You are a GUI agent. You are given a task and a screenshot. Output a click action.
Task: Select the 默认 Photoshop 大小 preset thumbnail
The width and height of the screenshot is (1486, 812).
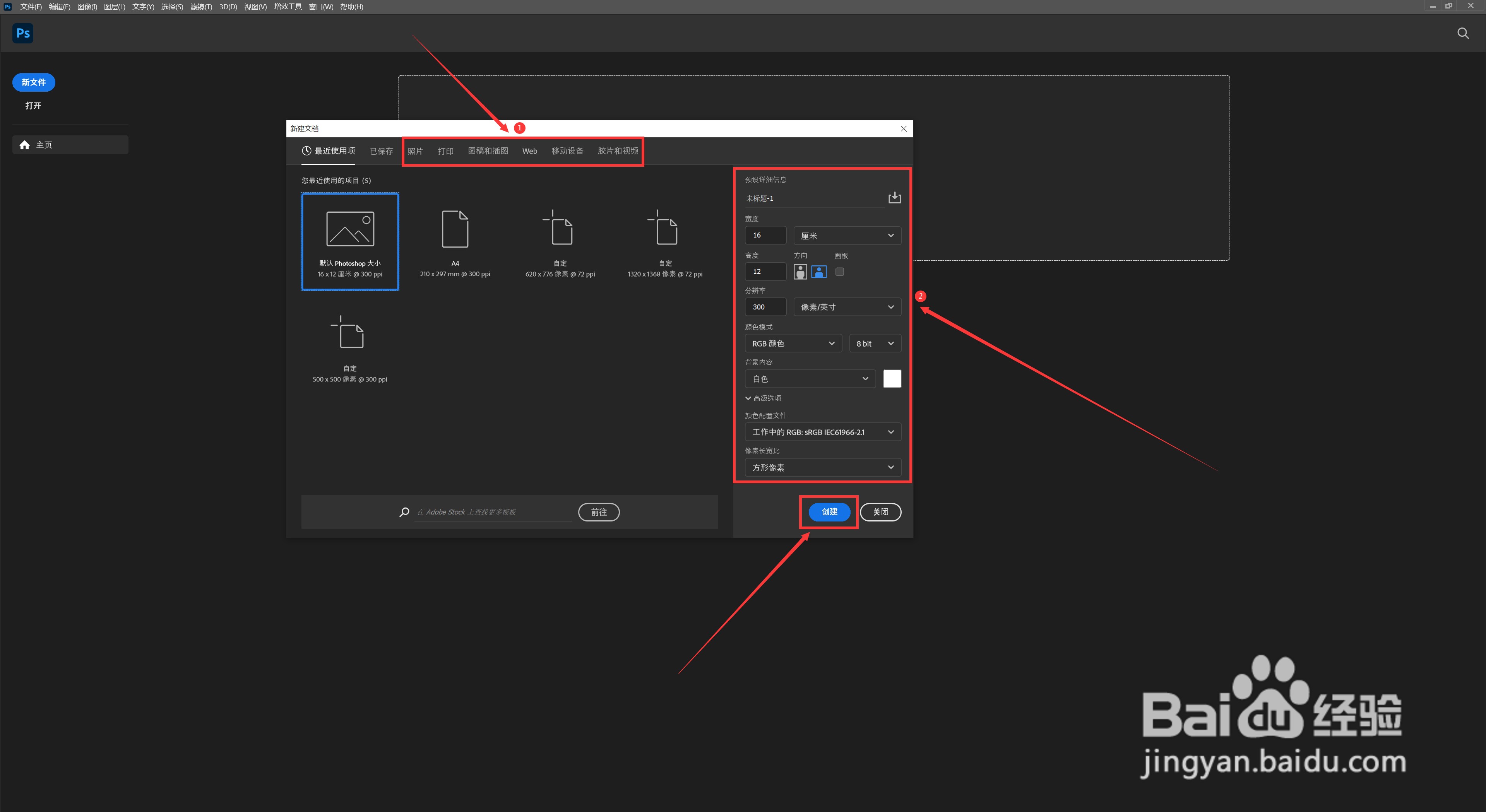click(349, 242)
